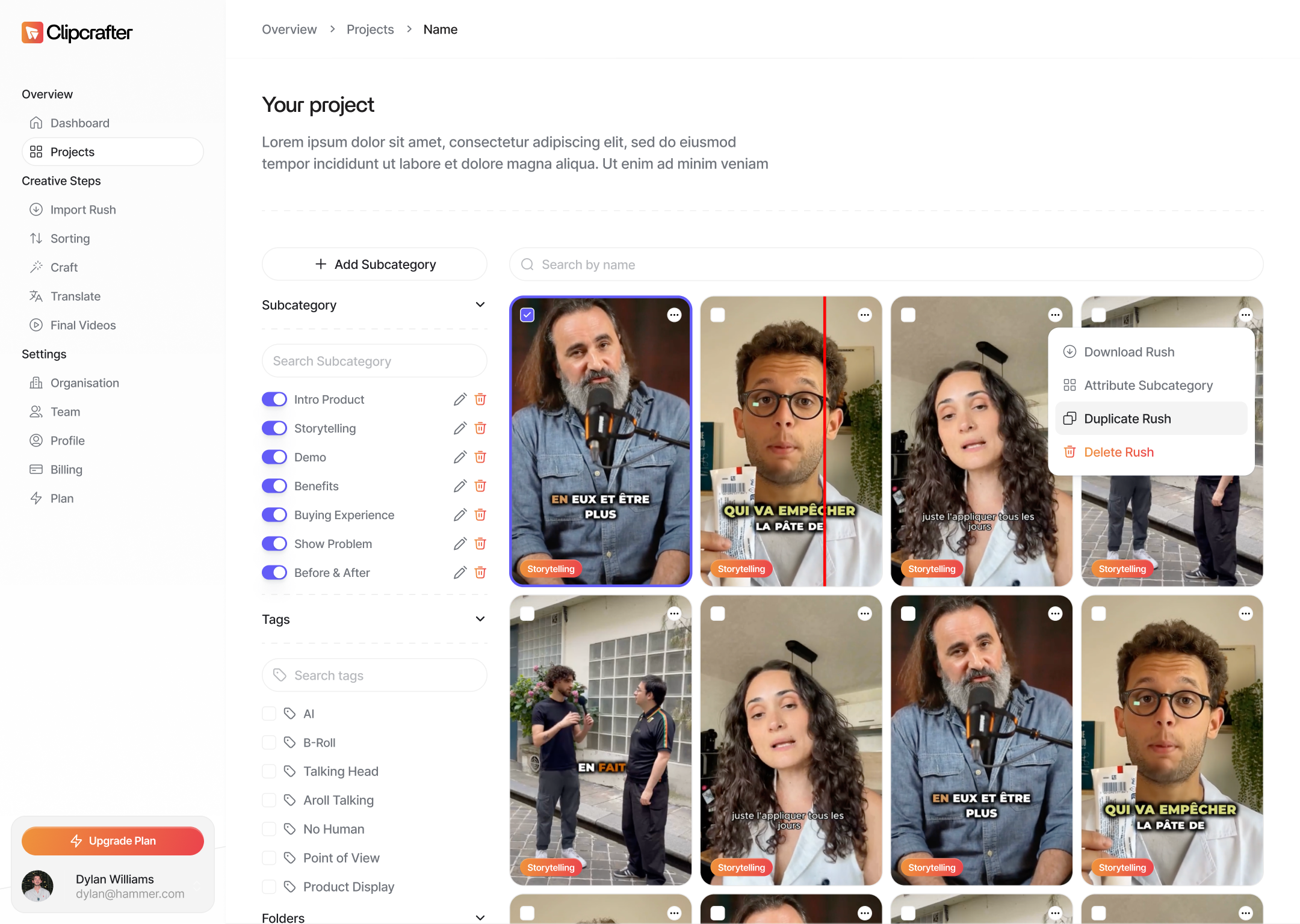
Task: Toggle the Before & After switch
Action: coord(274,573)
